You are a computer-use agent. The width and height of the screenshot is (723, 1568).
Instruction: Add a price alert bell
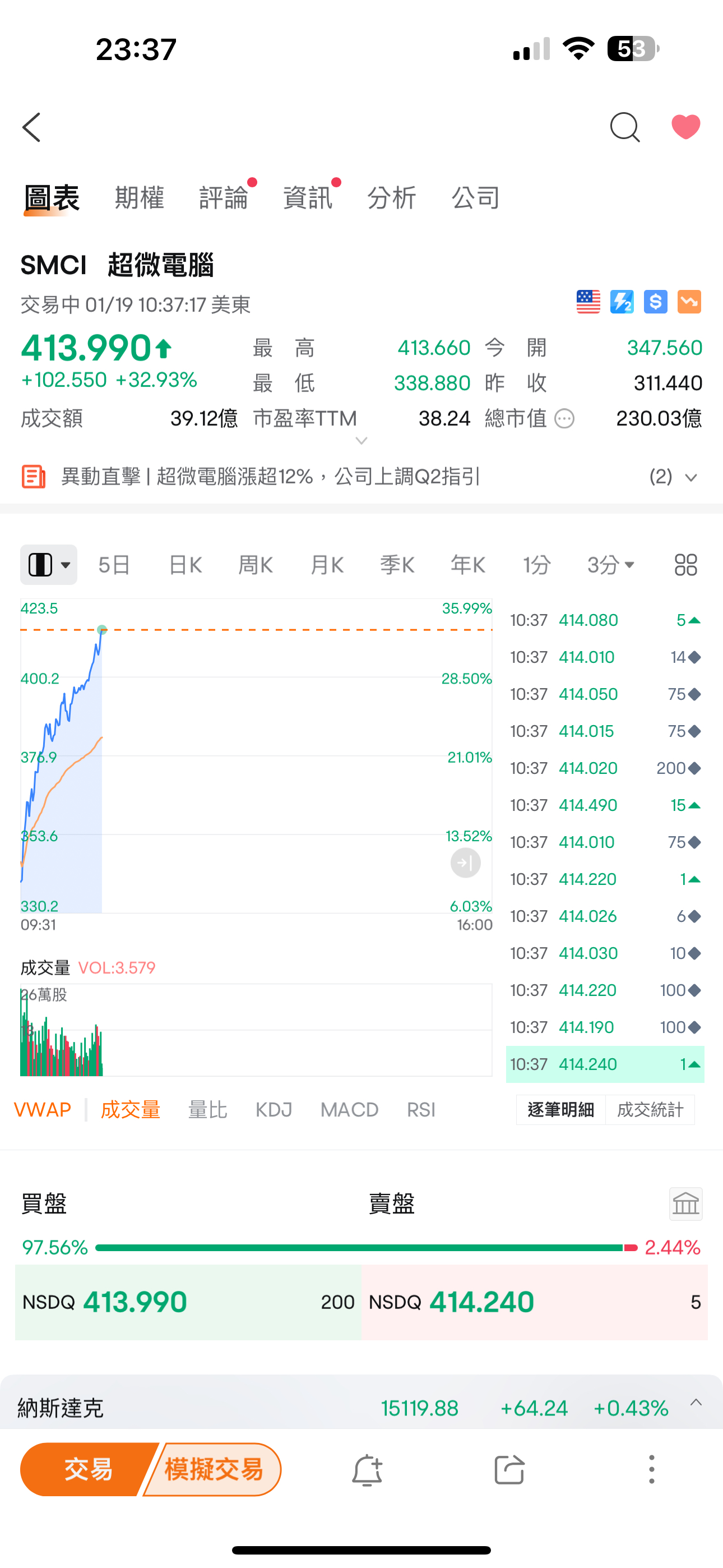[367, 1470]
